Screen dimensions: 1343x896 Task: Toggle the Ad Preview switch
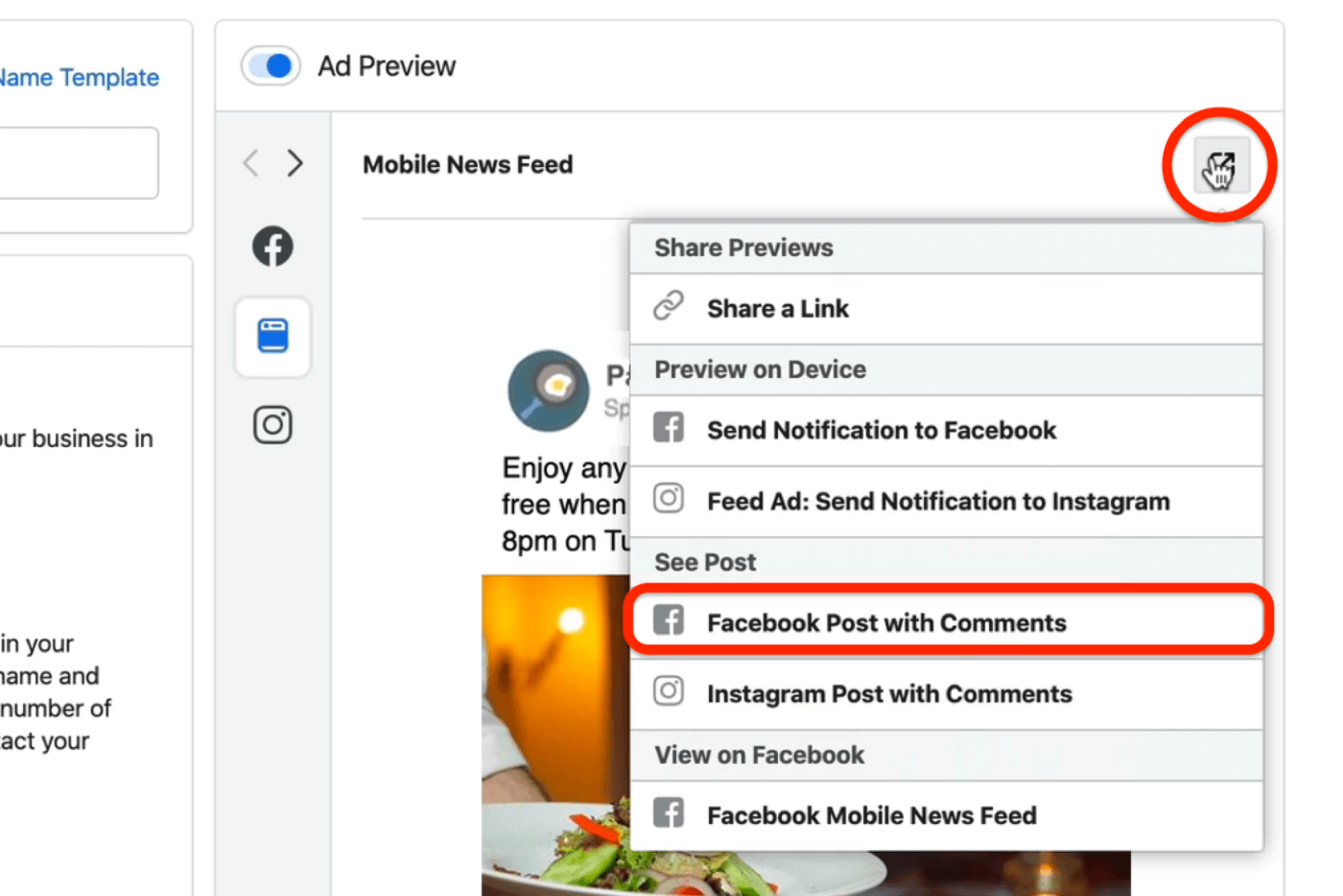[x=271, y=66]
